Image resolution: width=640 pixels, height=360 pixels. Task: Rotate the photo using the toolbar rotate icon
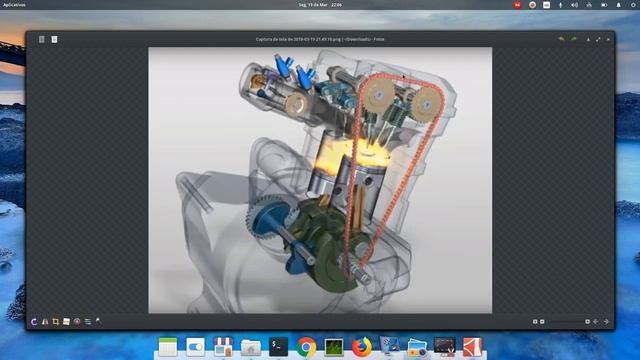pos(34,322)
